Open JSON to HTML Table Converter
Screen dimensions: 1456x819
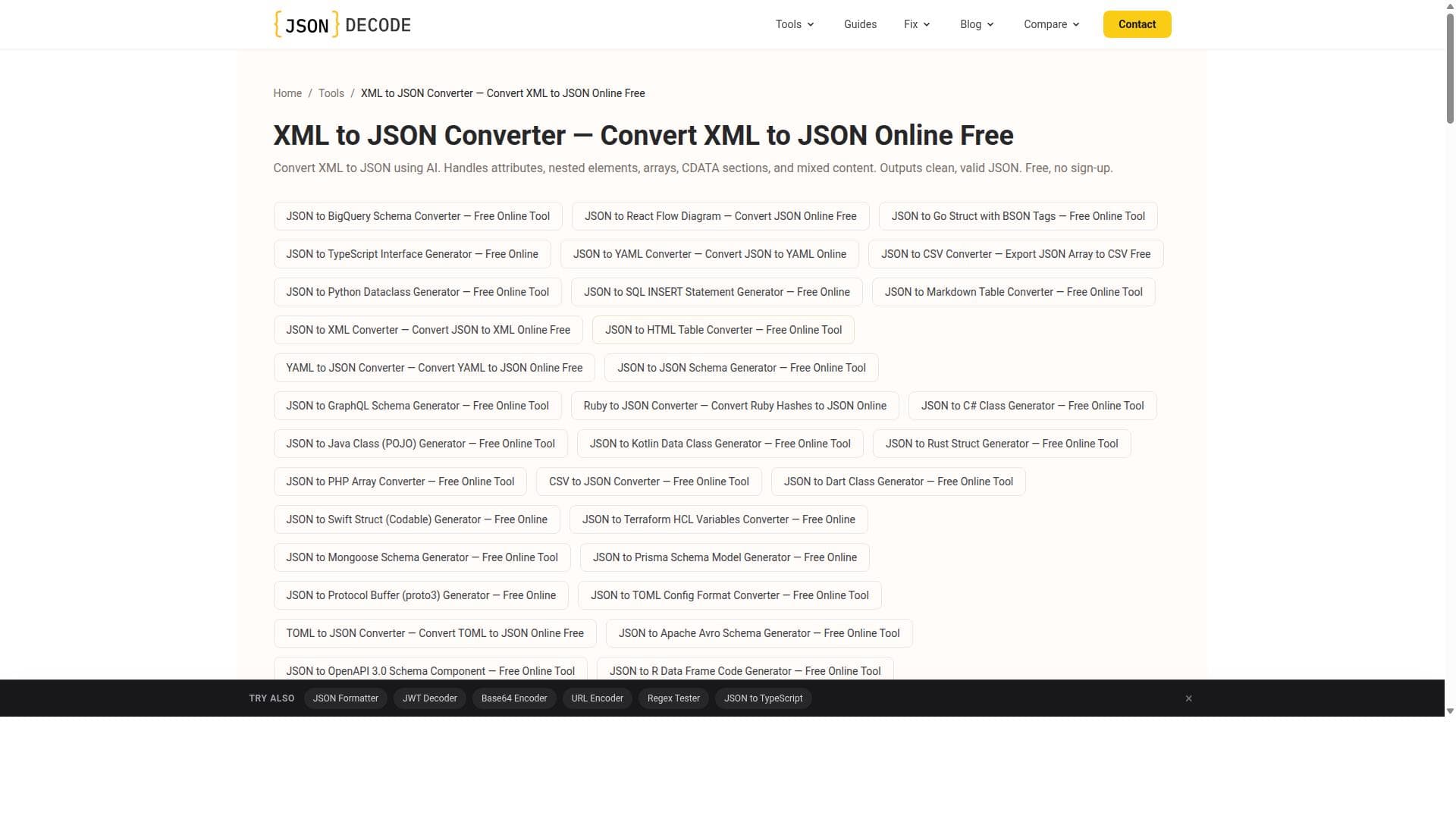coord(723,330)
